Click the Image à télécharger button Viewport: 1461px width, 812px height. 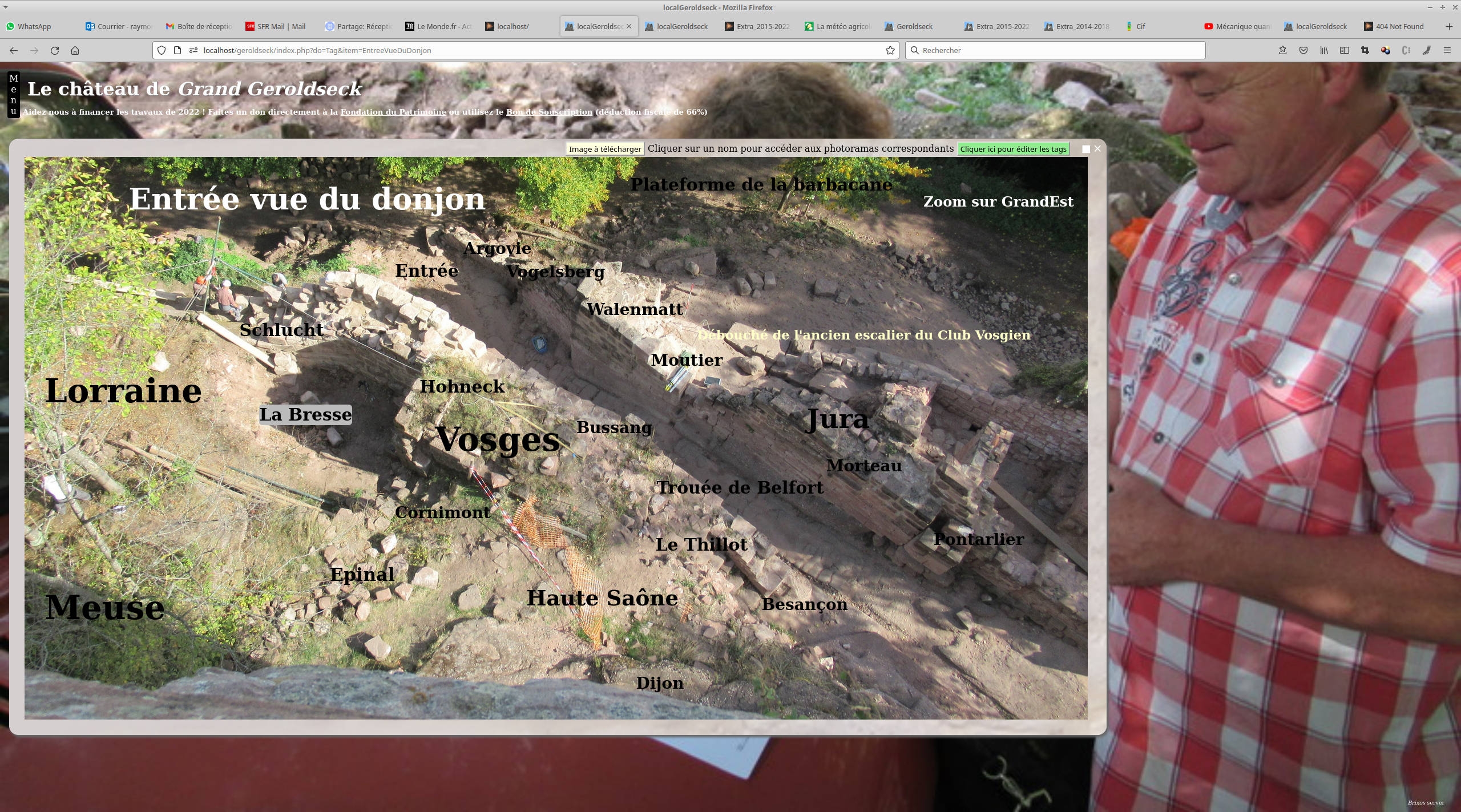pyautogui.click(x=605, y=149)
